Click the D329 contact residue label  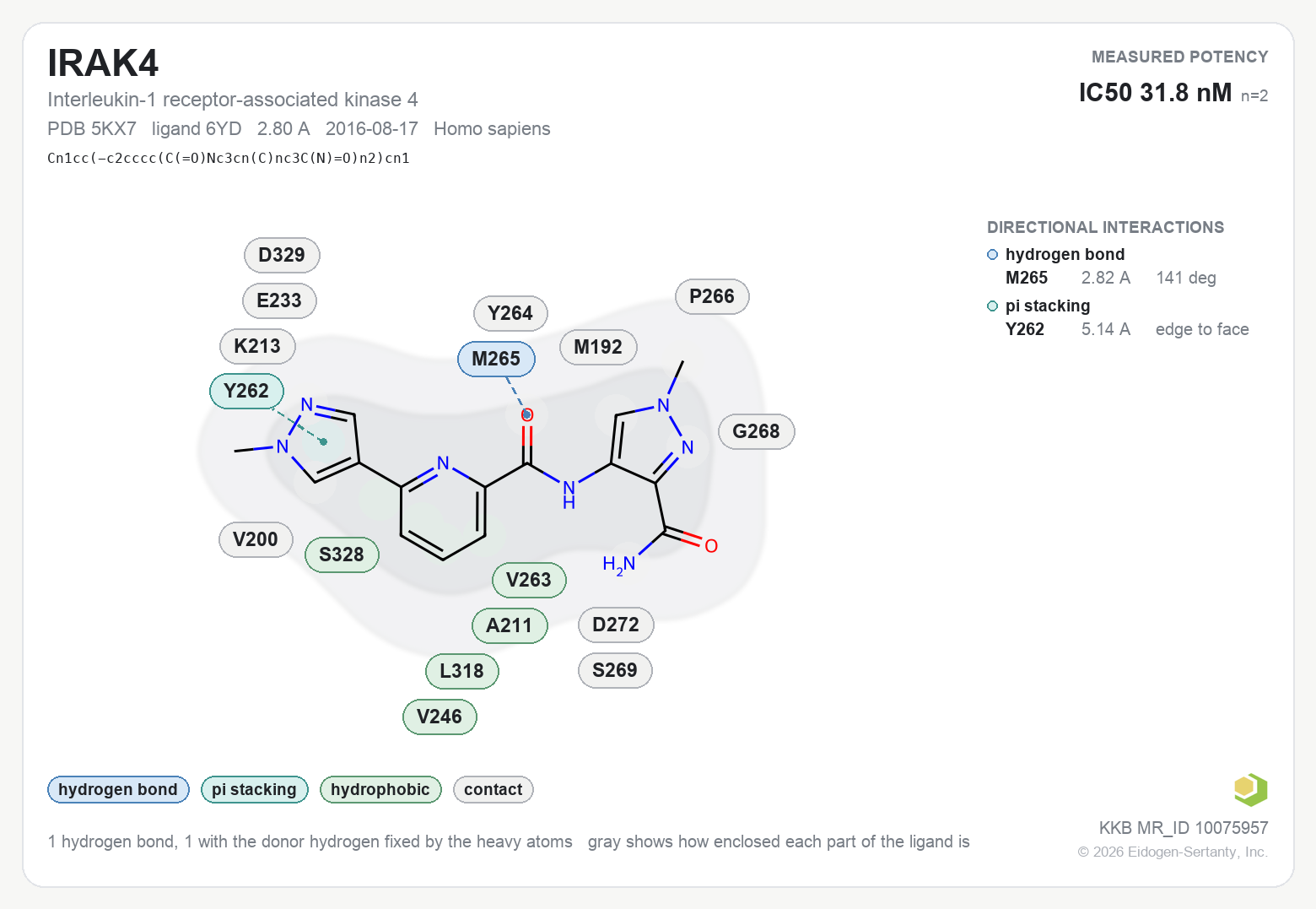(282, 255)
